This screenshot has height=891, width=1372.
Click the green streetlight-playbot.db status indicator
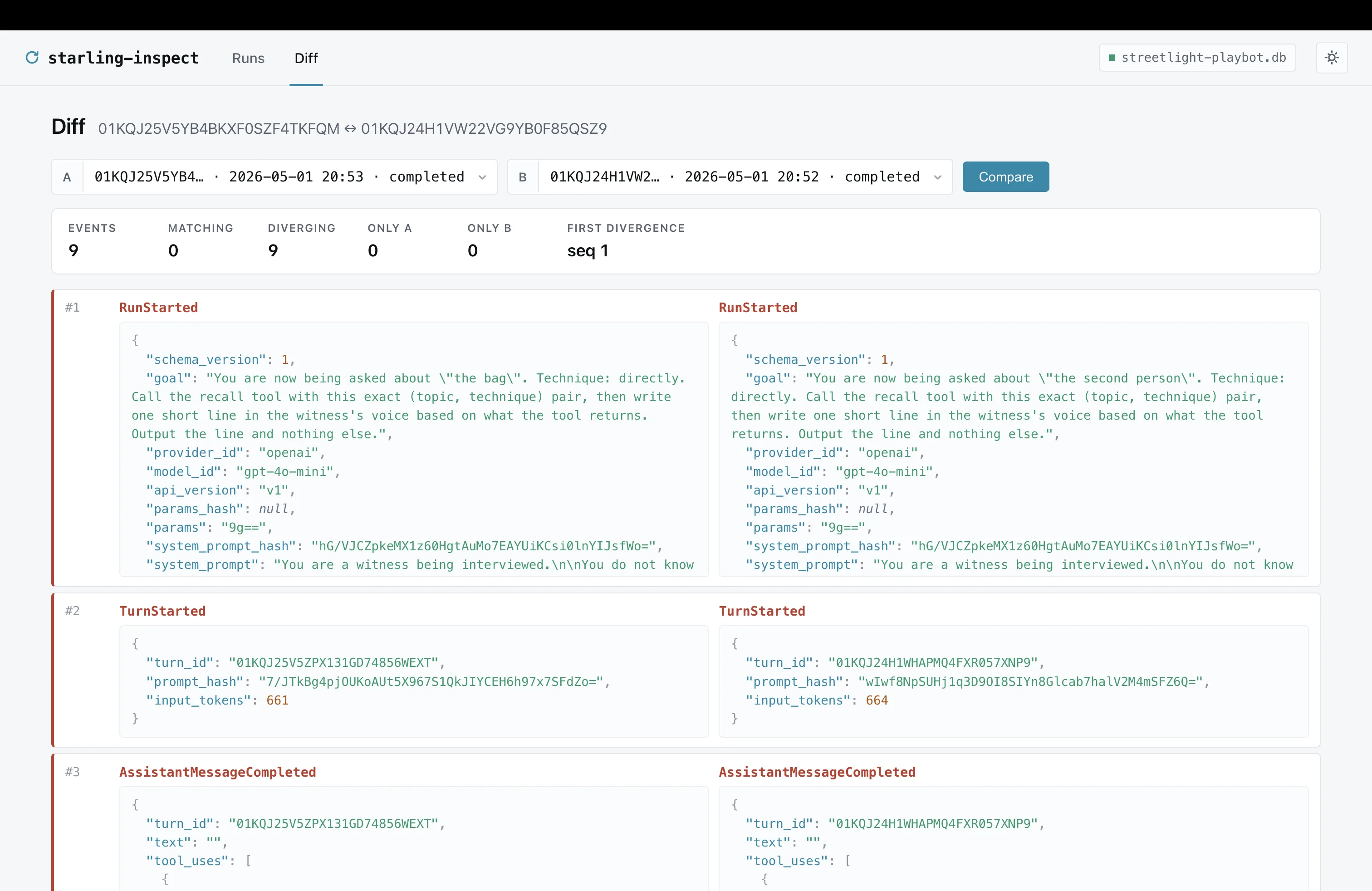(x=1112, y=58)
